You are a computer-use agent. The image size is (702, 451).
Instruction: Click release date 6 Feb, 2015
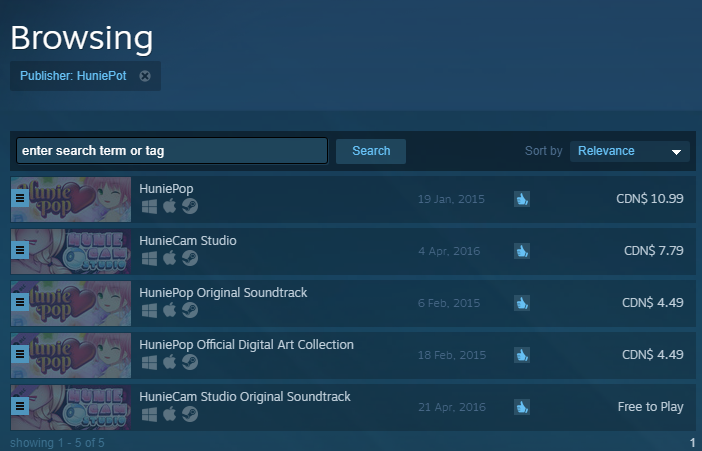coord(449,303)
